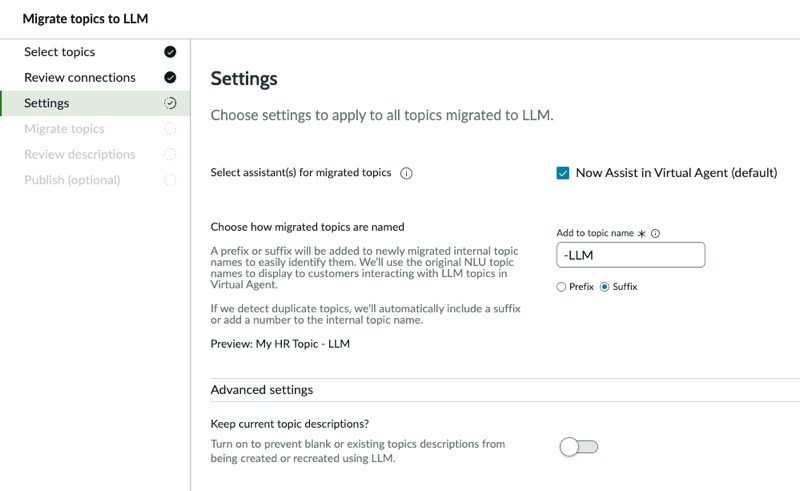Enable the Keep current topic descriptions toggle
Viewport: 800px width, 491px height.
(x=579, y=447)
